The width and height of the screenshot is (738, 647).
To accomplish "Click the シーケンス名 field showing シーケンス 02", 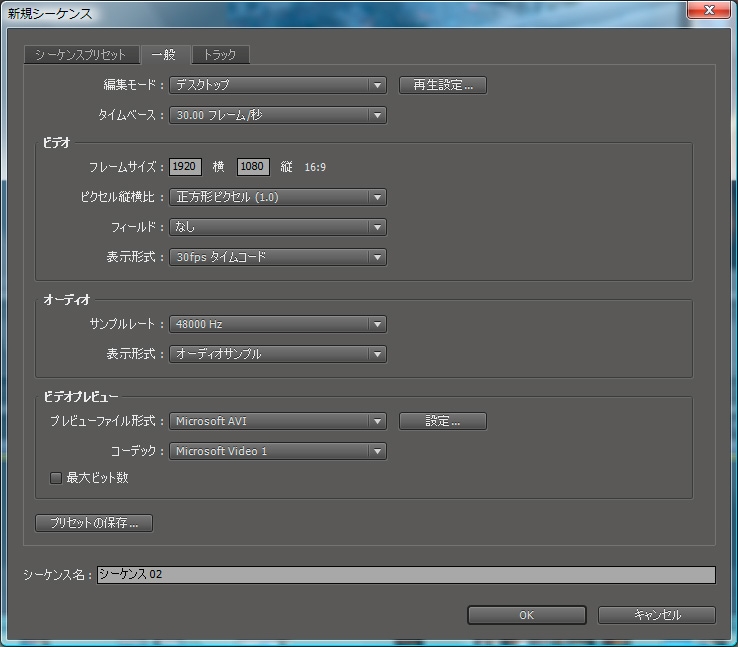I will coord(406,575).
